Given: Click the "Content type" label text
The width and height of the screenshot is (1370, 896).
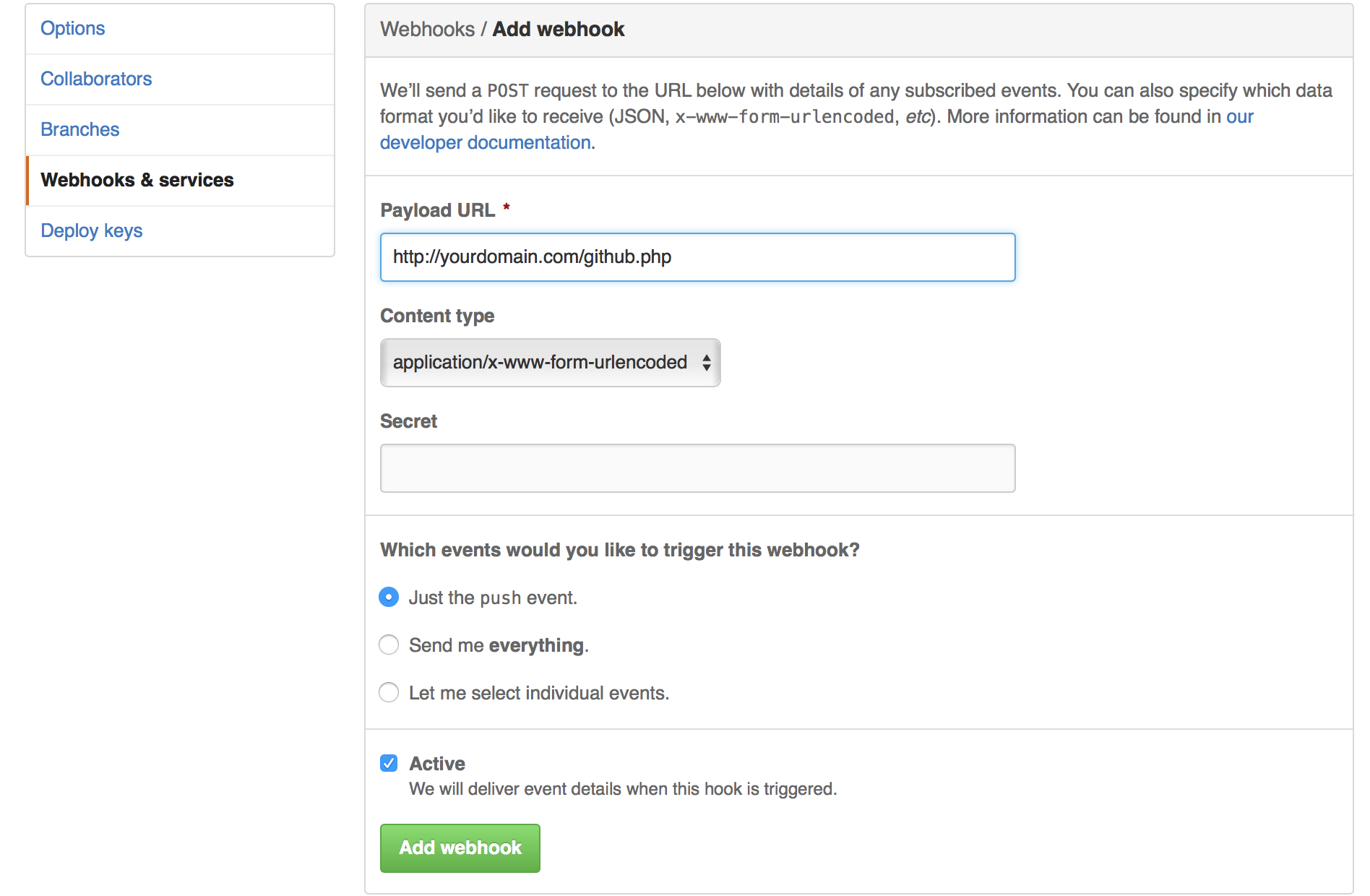Looking at the screenshot, I should point(437,316).
